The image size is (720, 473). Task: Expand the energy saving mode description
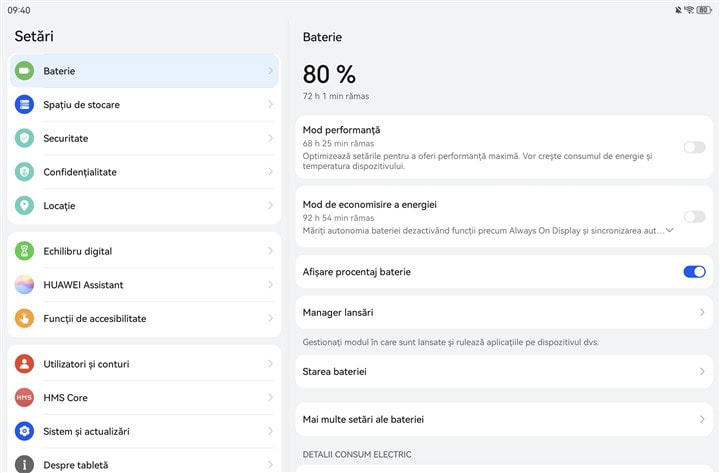pyautogui.click(x=669, y=230)
